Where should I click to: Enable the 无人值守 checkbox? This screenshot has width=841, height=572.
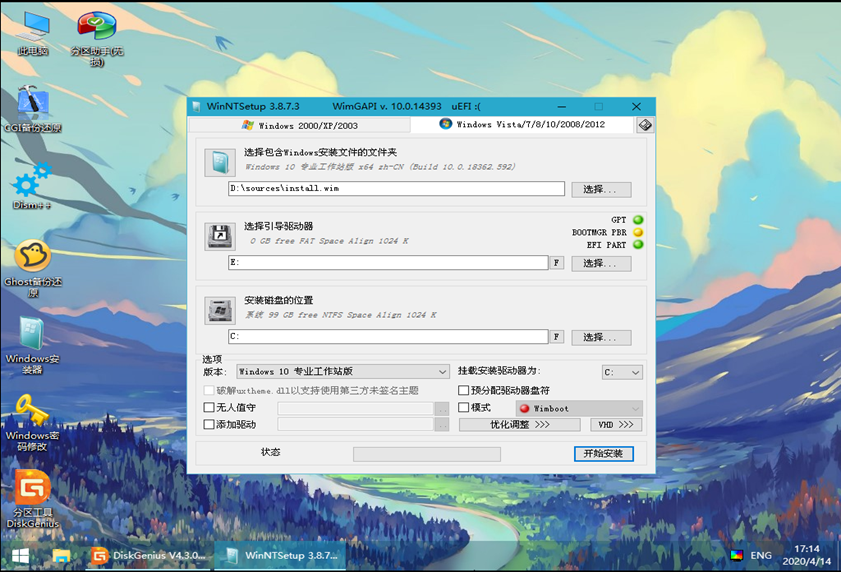click(209, 407)
